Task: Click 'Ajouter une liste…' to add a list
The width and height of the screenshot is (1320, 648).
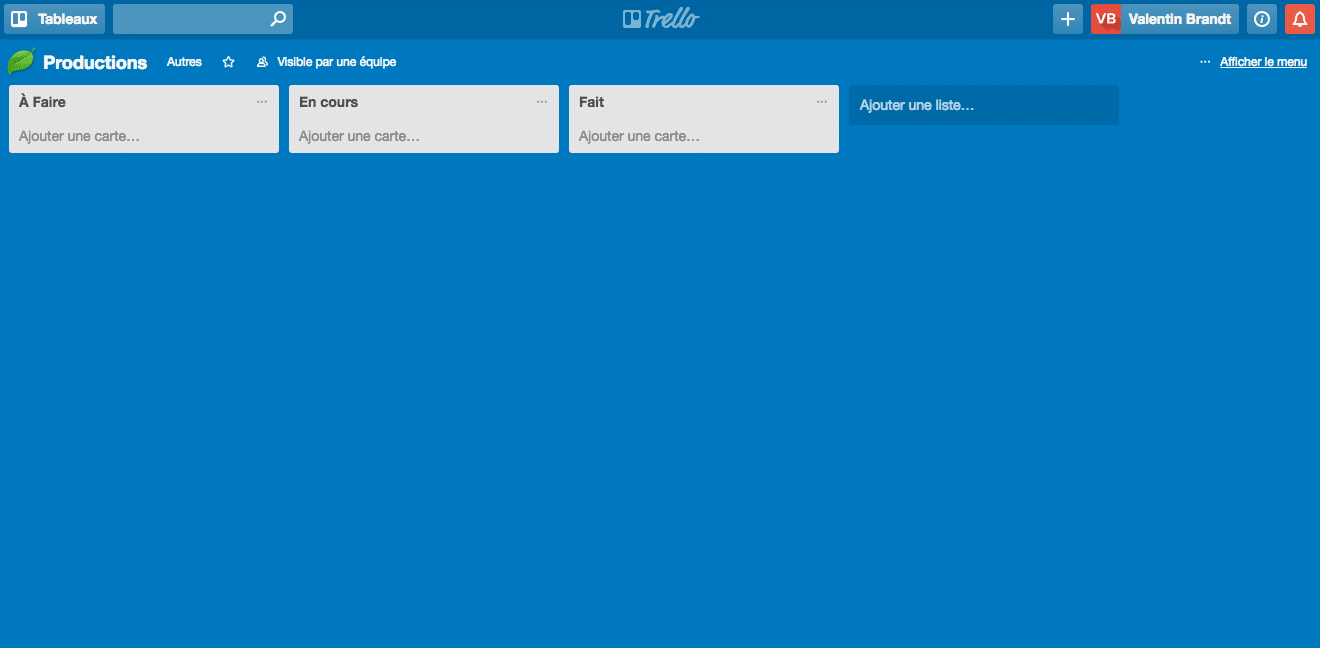Action: pos(984,105)
